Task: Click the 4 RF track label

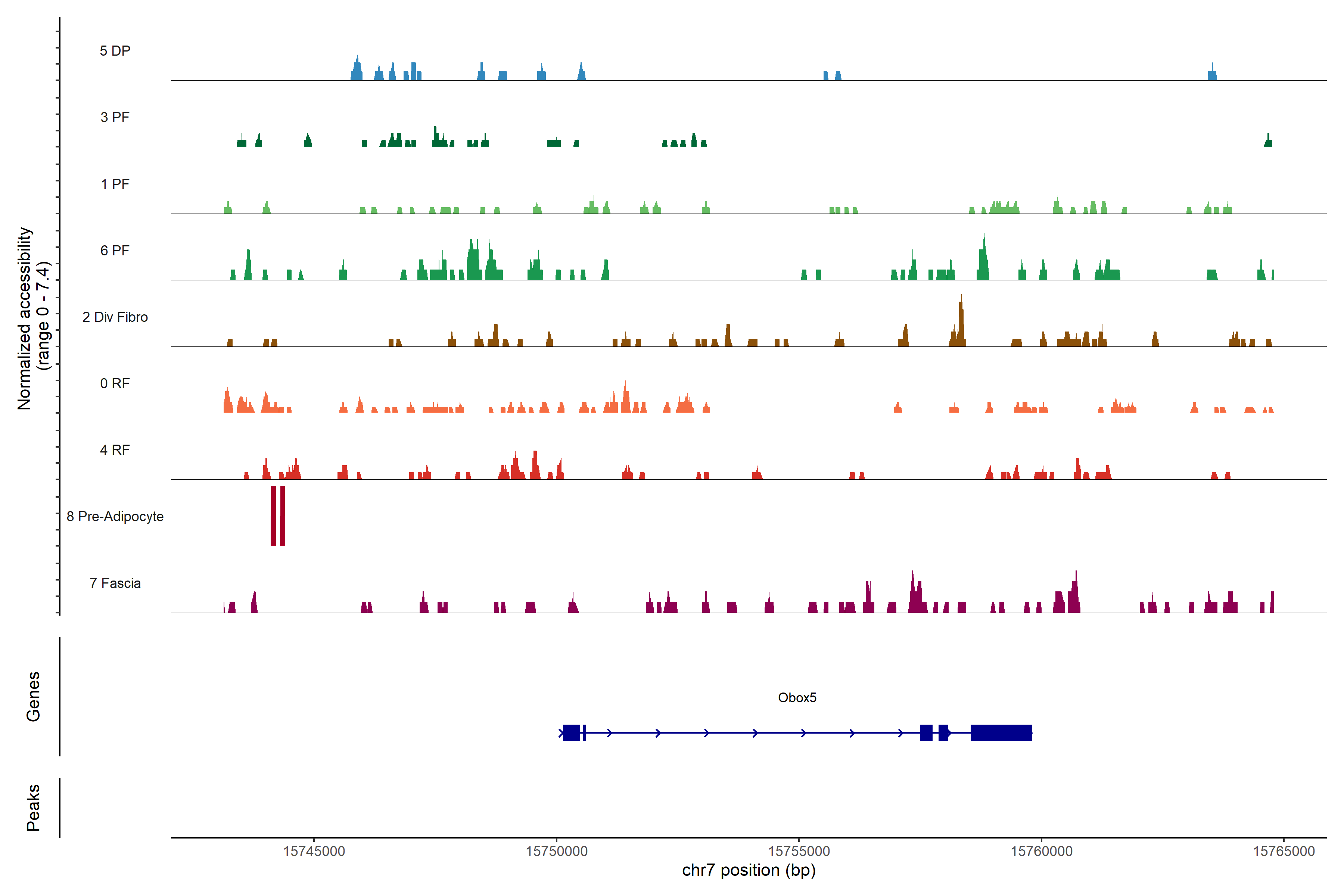Action: click(x=115, y=450)
